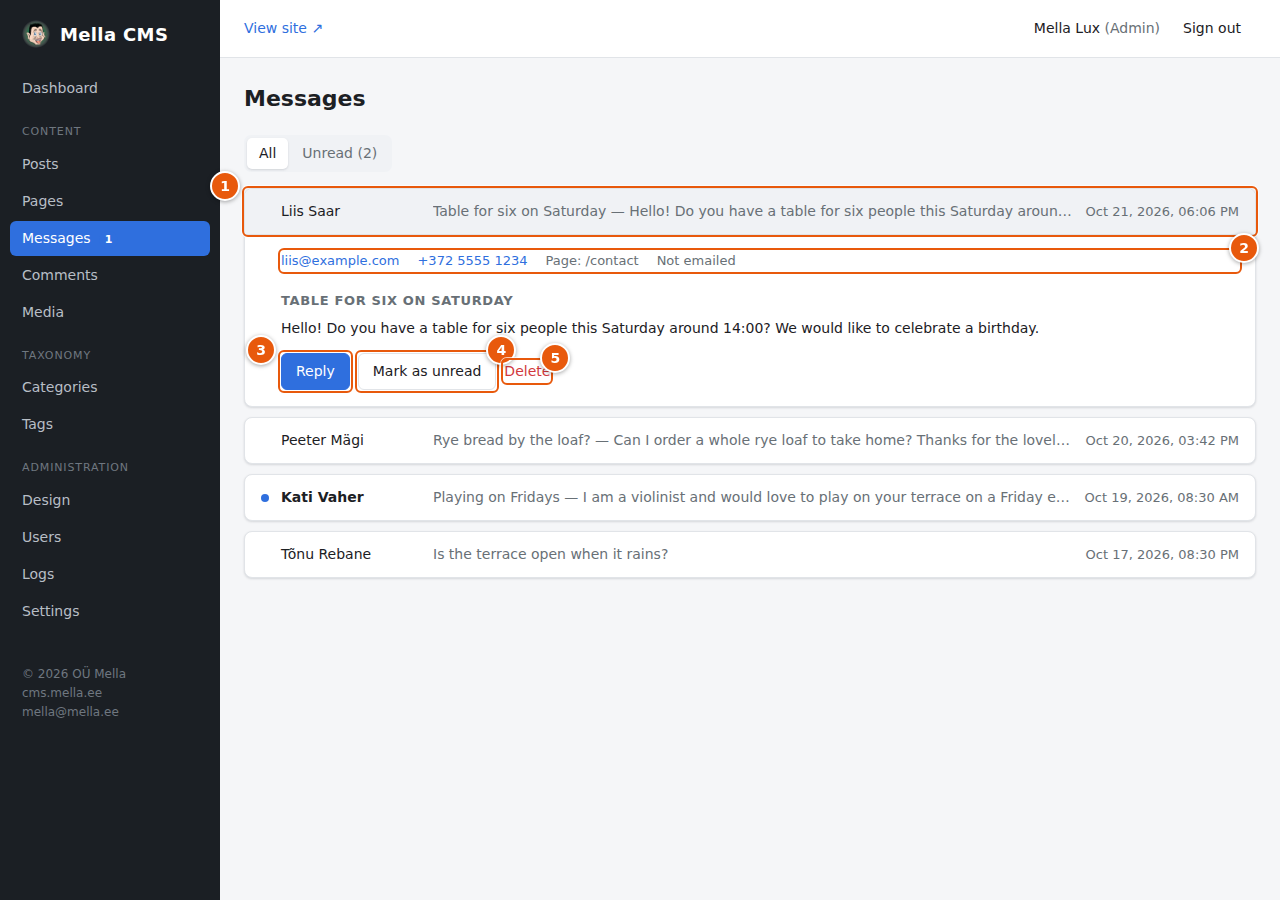Open the Tags page
The image size is (1280, 900).
(110, 424)
